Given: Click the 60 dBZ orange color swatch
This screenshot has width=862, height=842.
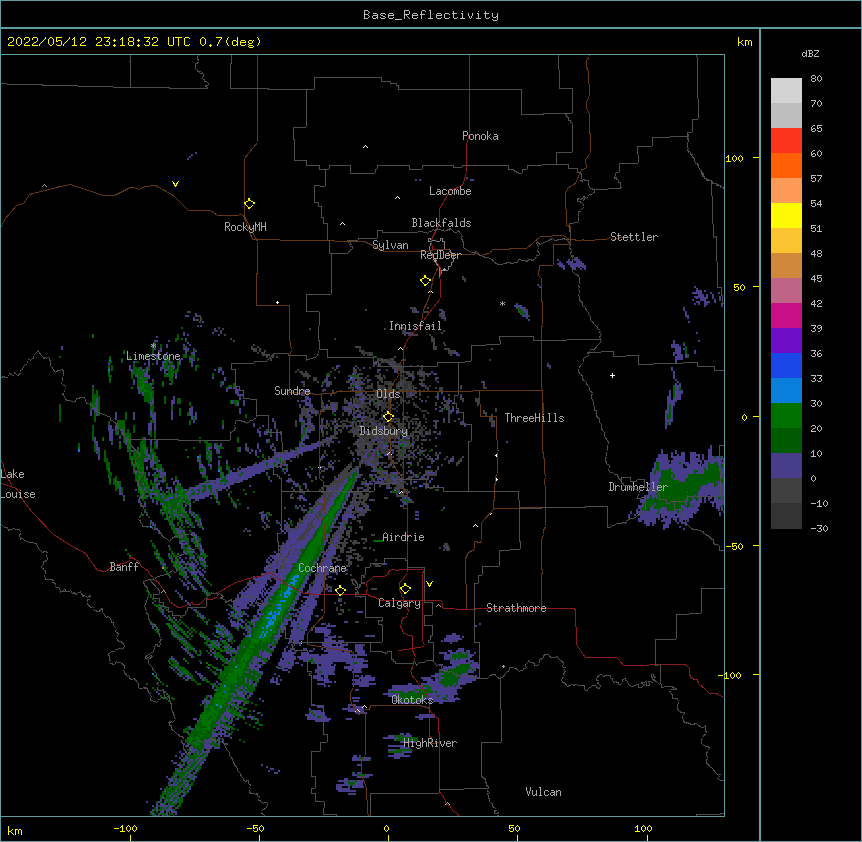Looking at the screenshot, I should (x=786, y=165).
